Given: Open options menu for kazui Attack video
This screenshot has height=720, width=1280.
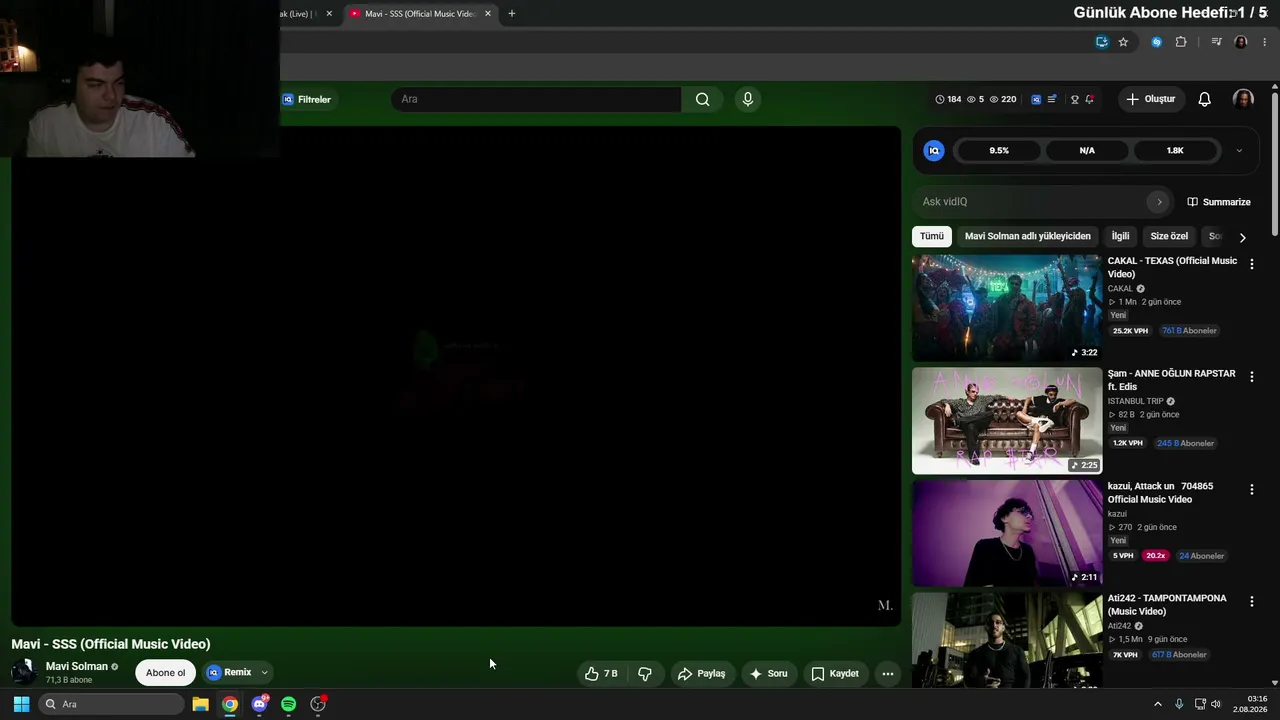Looking at the screenshot, I should tap(1251, 489).
